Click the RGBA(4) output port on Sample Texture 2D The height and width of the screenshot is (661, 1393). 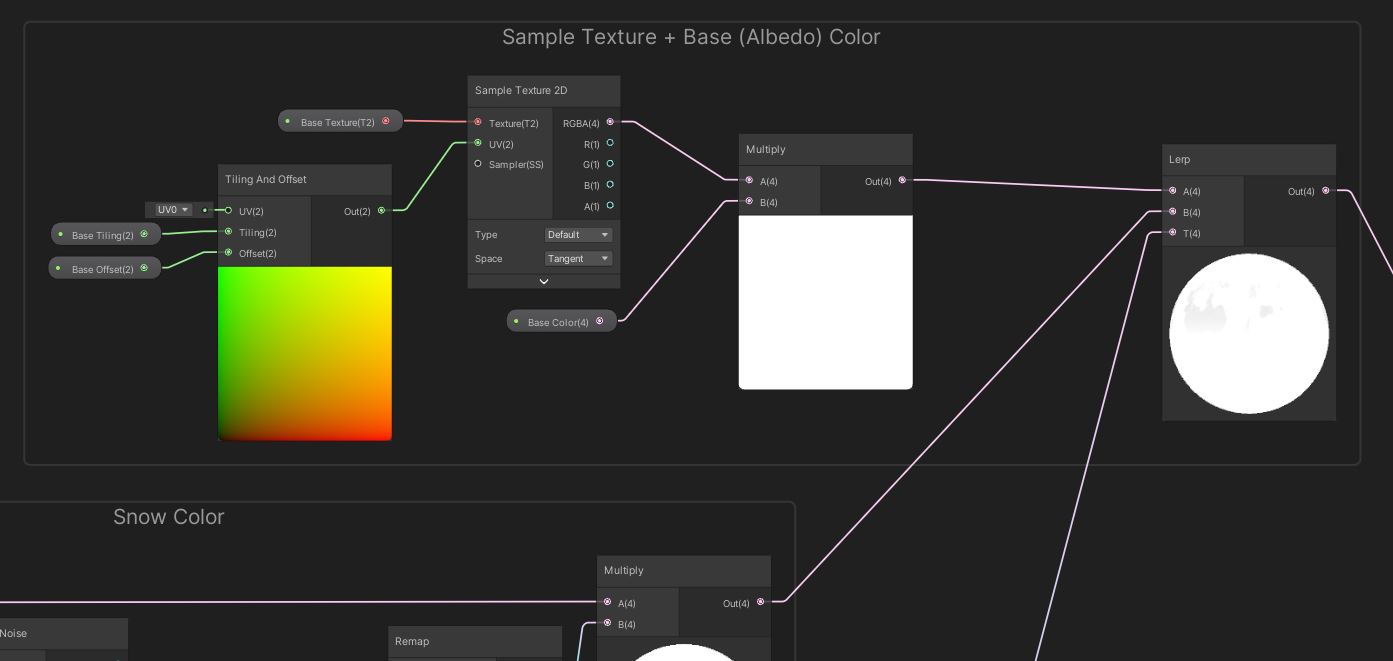click(610, 122)
